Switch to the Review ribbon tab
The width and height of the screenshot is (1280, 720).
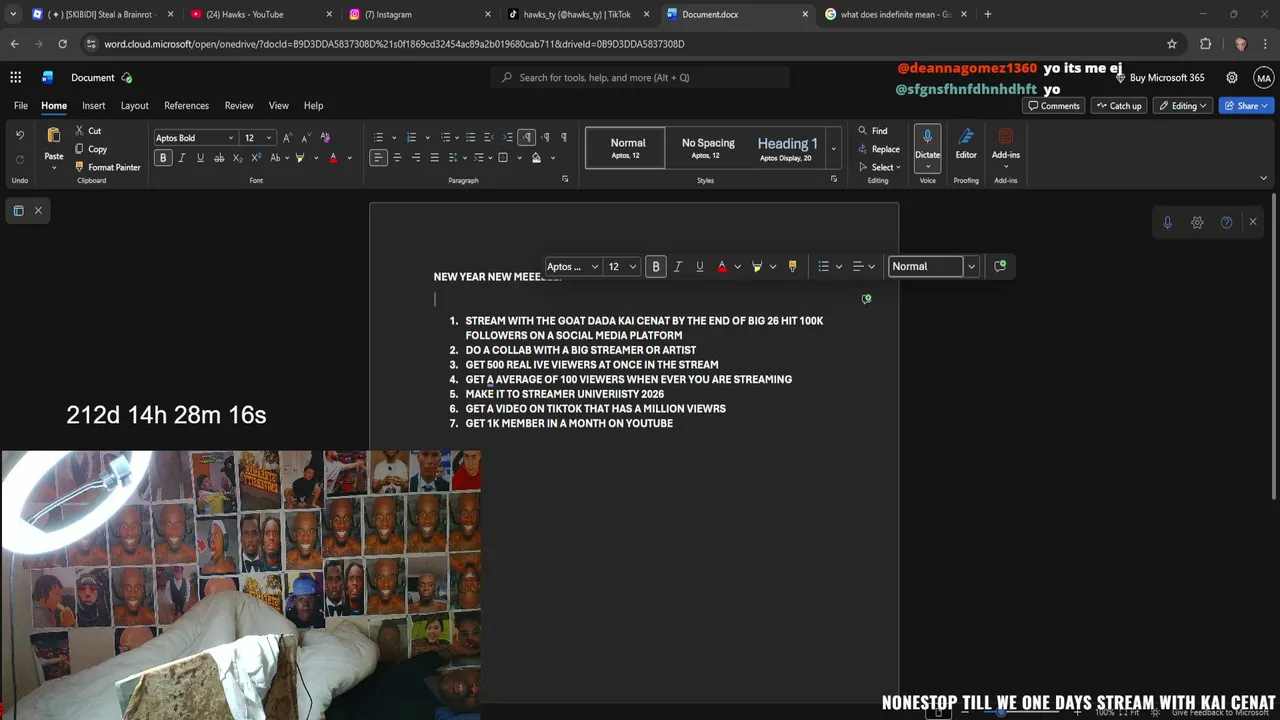[239, 105]
